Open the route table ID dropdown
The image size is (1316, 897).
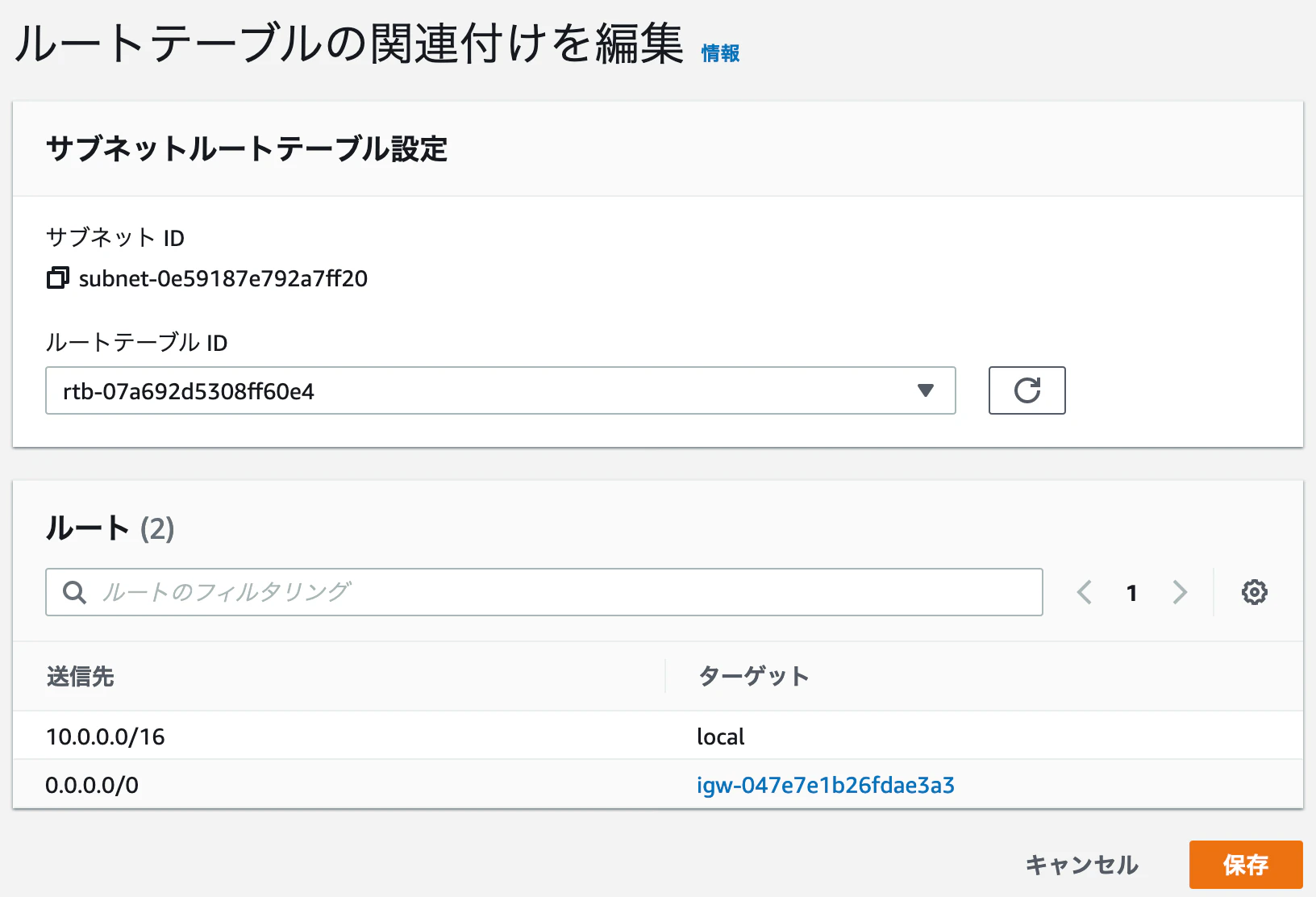[x=500, y=390]
